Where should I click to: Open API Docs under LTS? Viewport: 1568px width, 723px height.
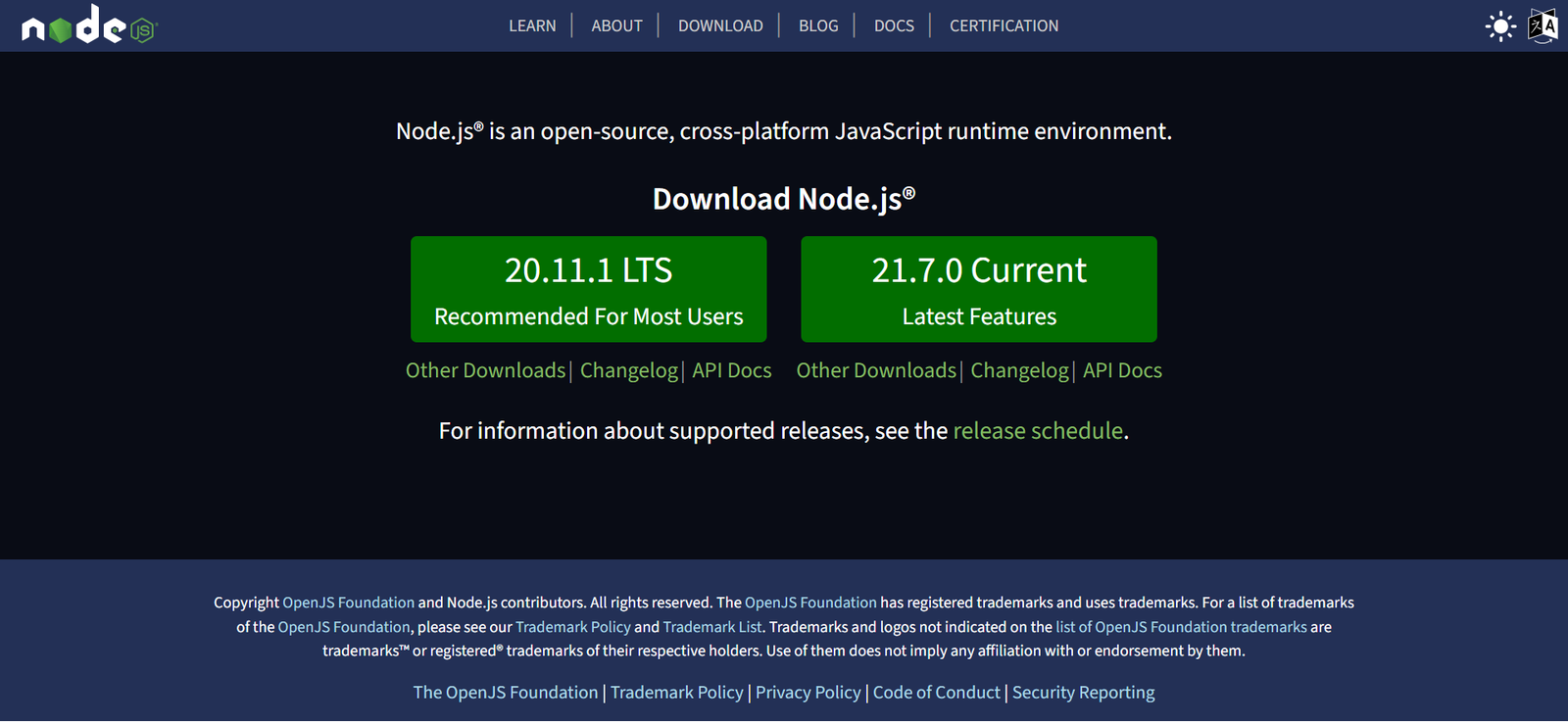coord(732,370)
